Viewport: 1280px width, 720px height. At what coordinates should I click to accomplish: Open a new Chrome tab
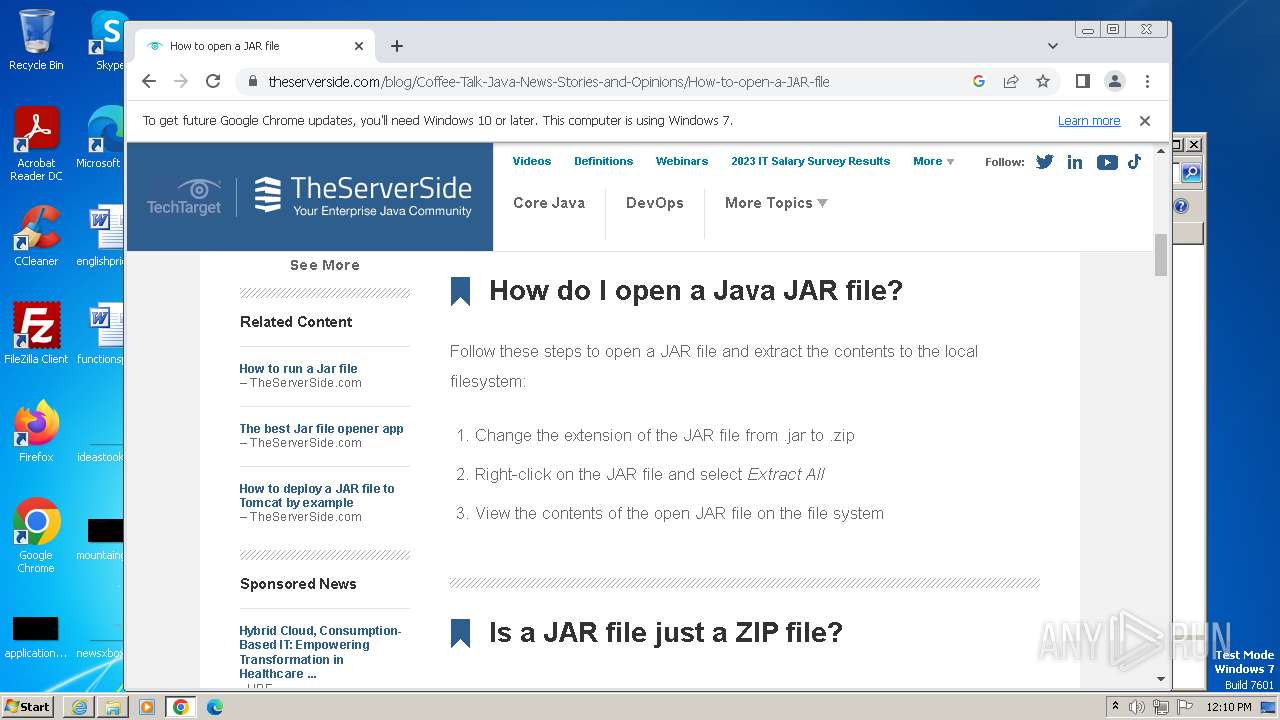(x=397, y=46)
